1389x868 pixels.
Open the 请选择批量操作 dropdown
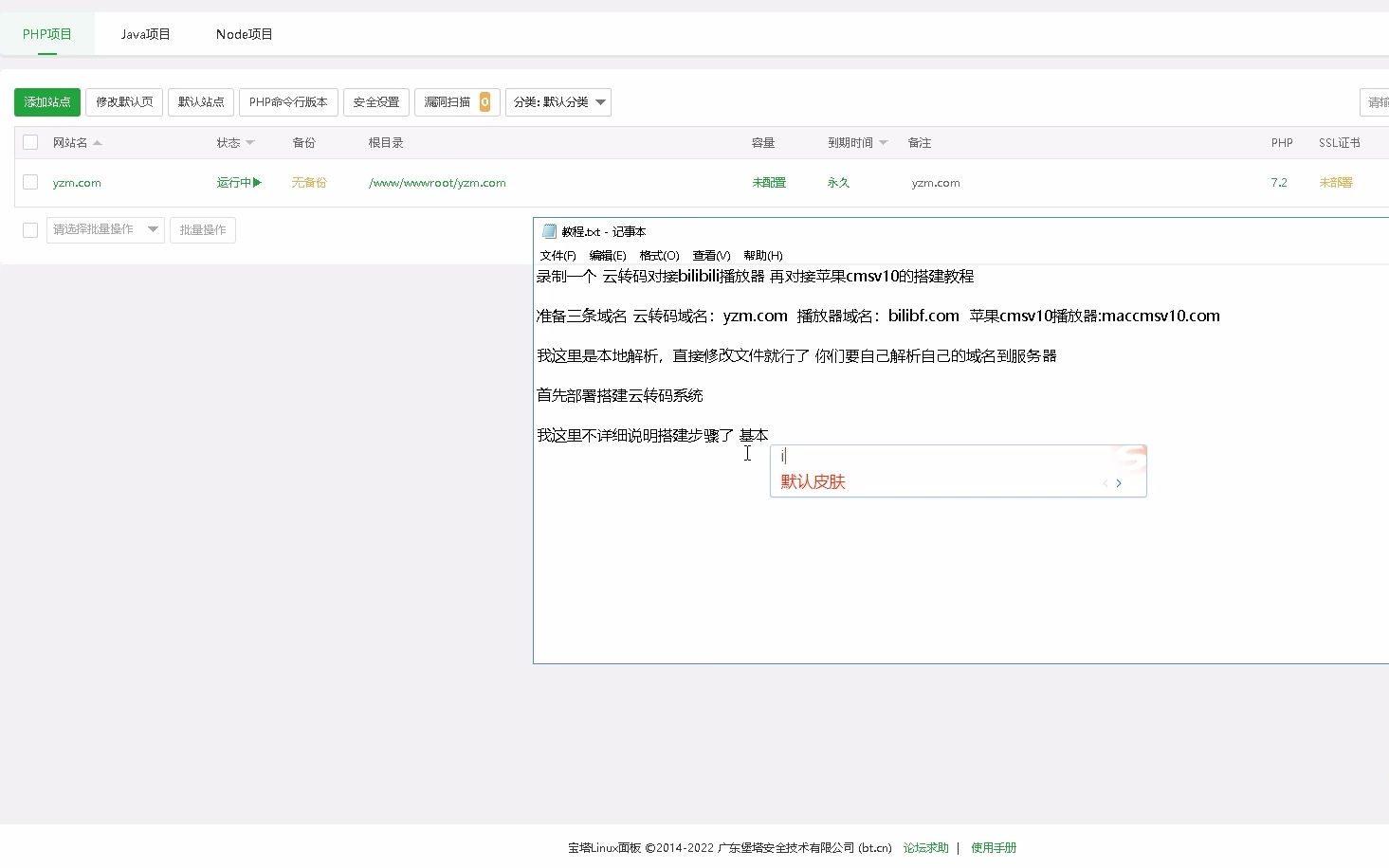point(105,229)
